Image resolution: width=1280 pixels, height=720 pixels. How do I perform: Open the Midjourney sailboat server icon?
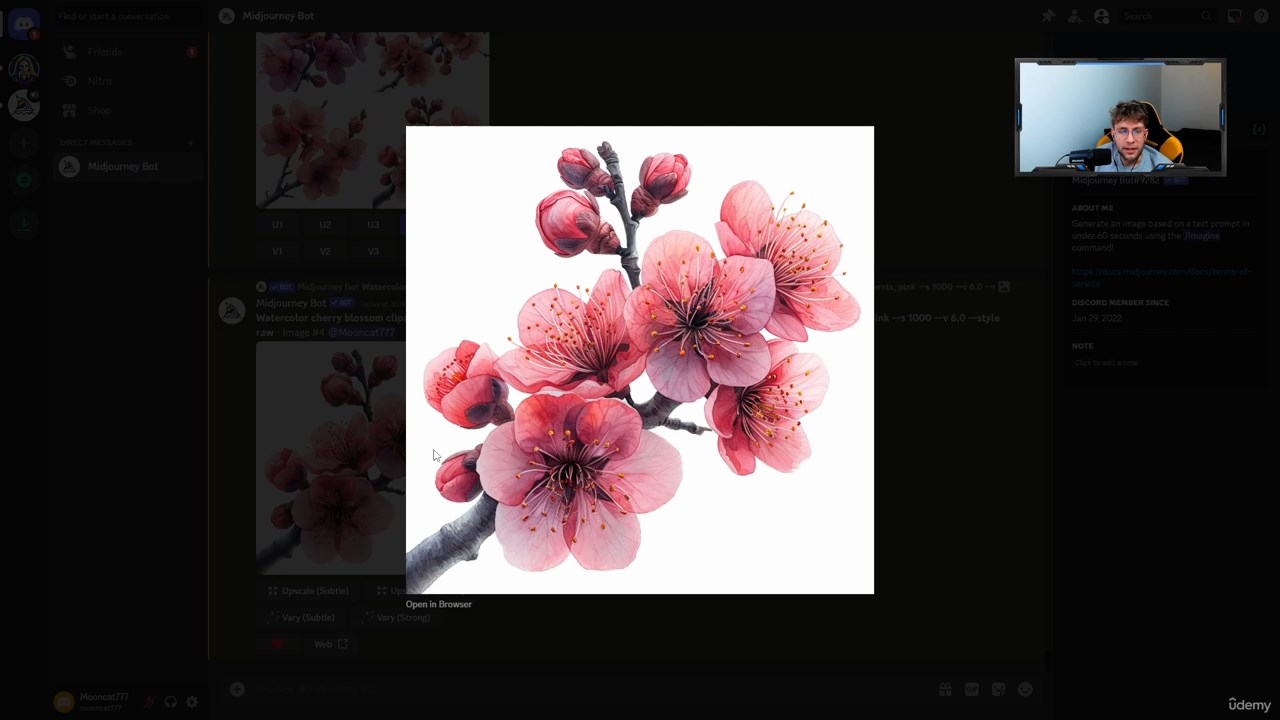[x=24, y=106]
